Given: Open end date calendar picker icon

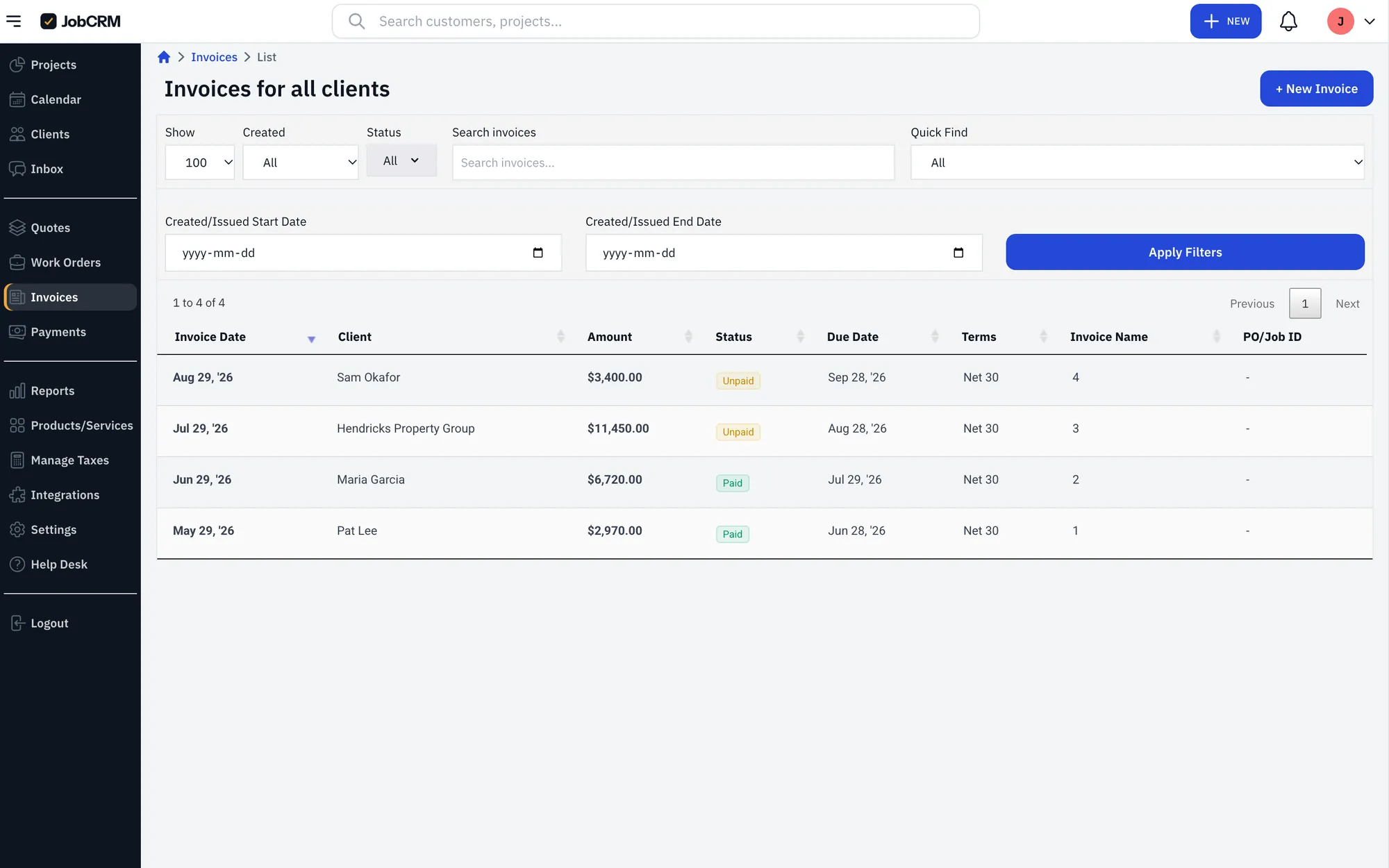Looking at the screenshot, I should click(x=958, y=253).
